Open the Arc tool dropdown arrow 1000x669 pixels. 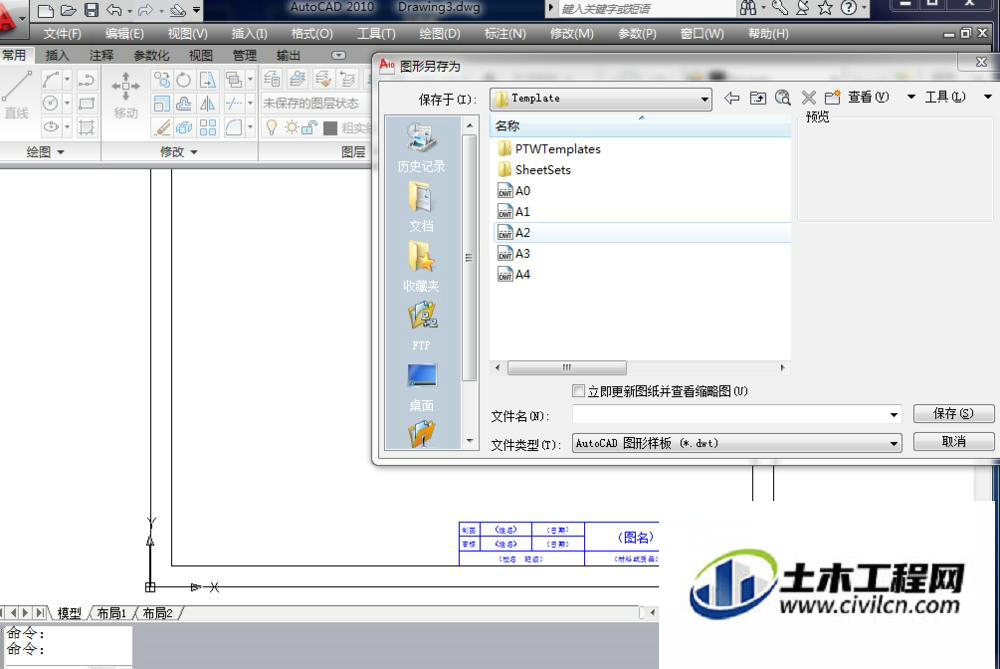coord(67,80)
